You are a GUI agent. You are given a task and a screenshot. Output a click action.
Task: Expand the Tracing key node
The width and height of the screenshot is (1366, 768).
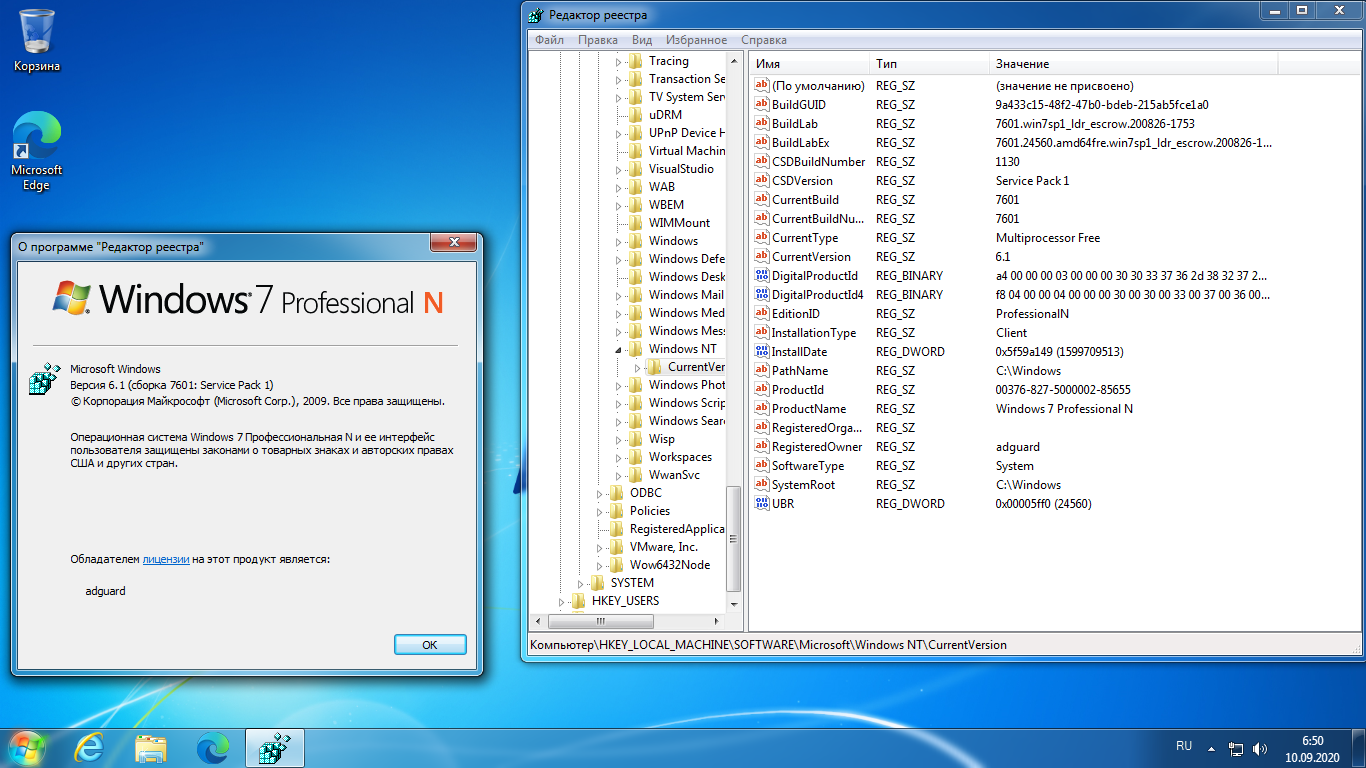tap(618, 61)
